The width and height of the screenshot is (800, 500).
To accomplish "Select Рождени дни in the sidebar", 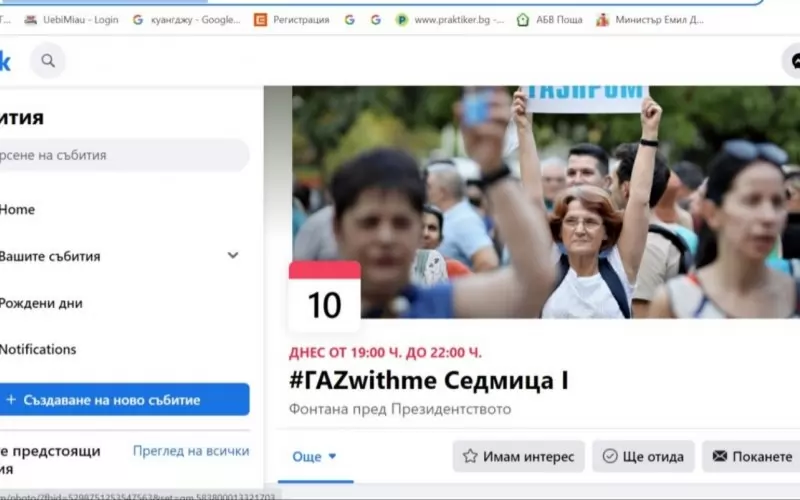I will click(x=41, y=303).
